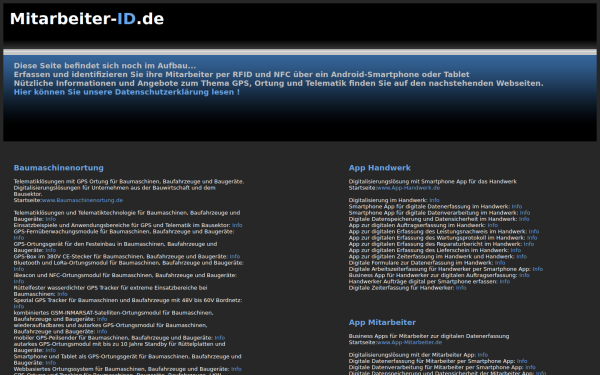Open the Baumaschinenortung section heading

pos(59,168)
